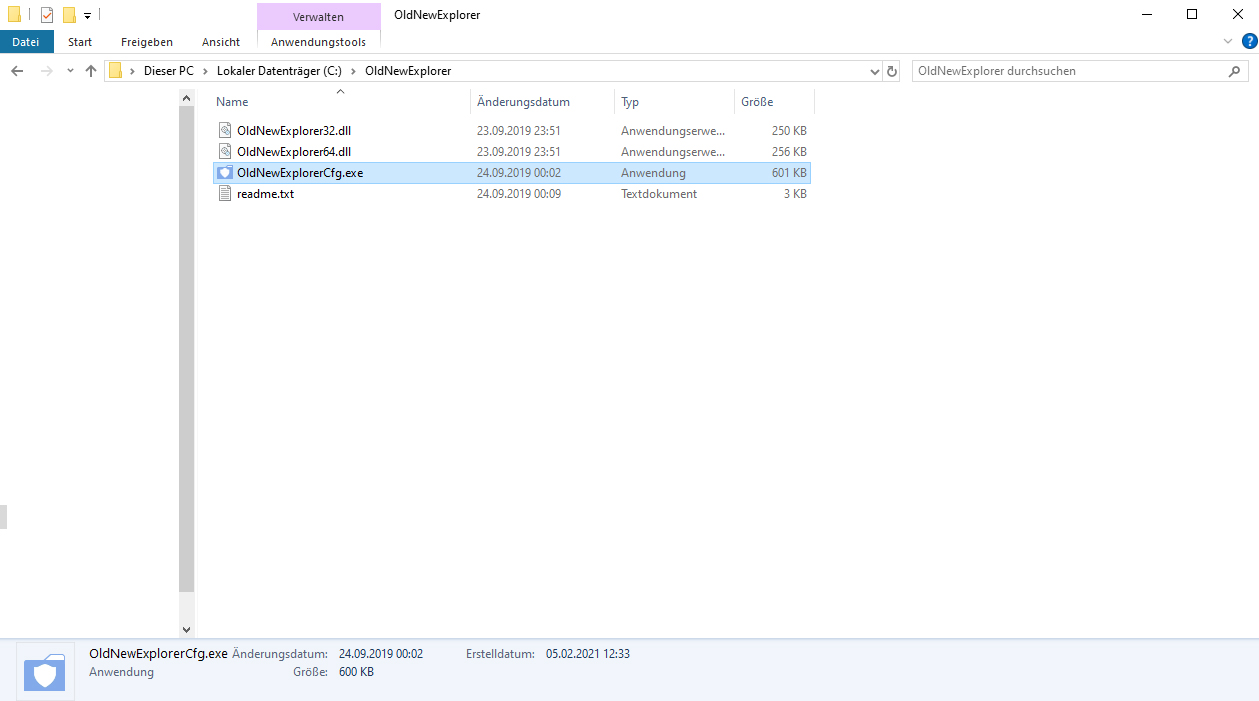Click the file name OldNewExplorerCfg.exe
Viewport: 1259px width, 701px height.
point(300,172)
